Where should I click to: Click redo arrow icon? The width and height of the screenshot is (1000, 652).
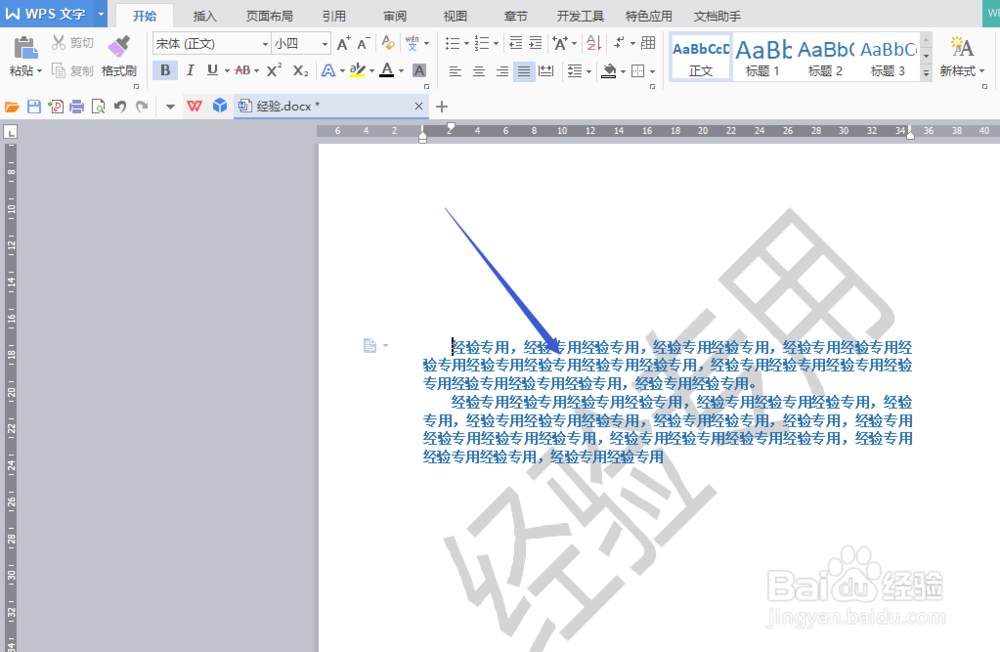coord(142,107)
